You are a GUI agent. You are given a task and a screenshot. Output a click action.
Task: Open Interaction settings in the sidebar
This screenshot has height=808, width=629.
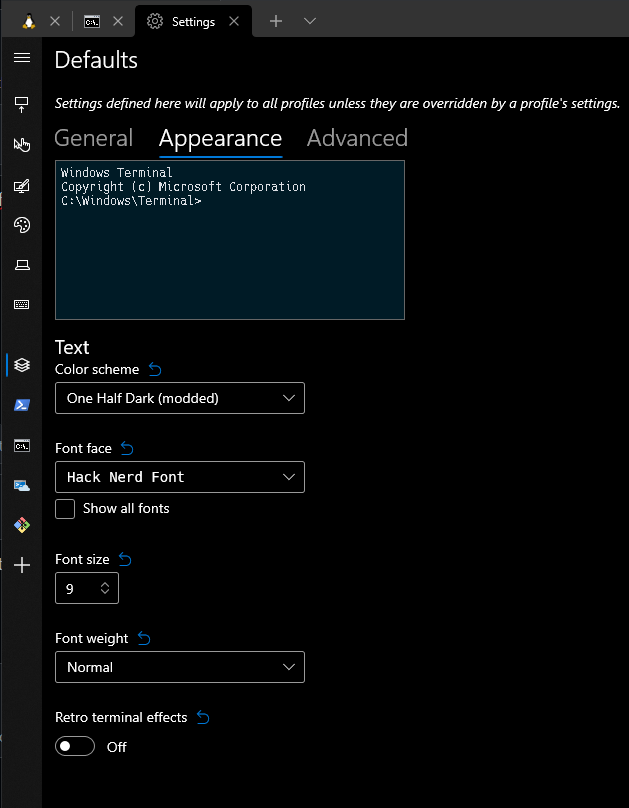pyautogui.click(x=21, y=144)
